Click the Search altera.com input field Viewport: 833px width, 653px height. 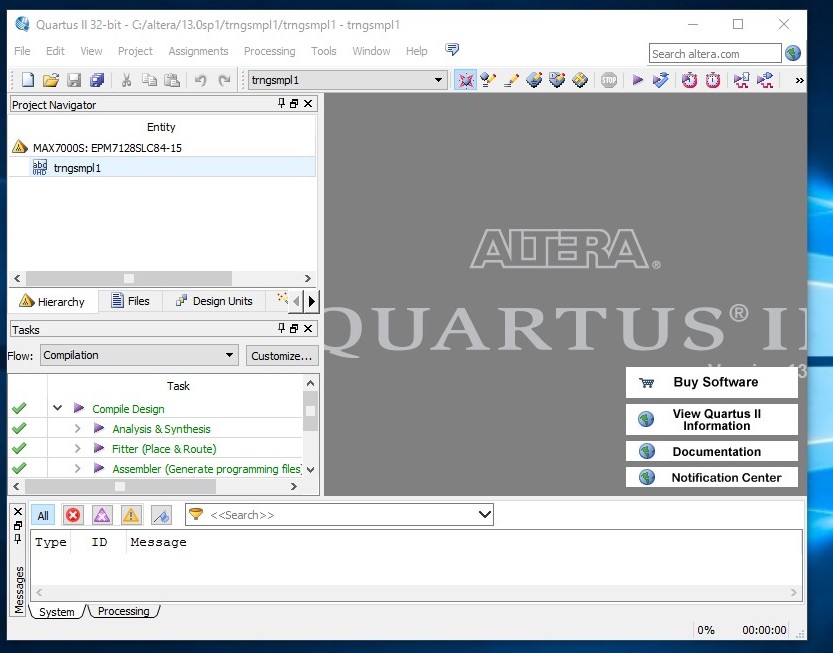tap(715, 54)
